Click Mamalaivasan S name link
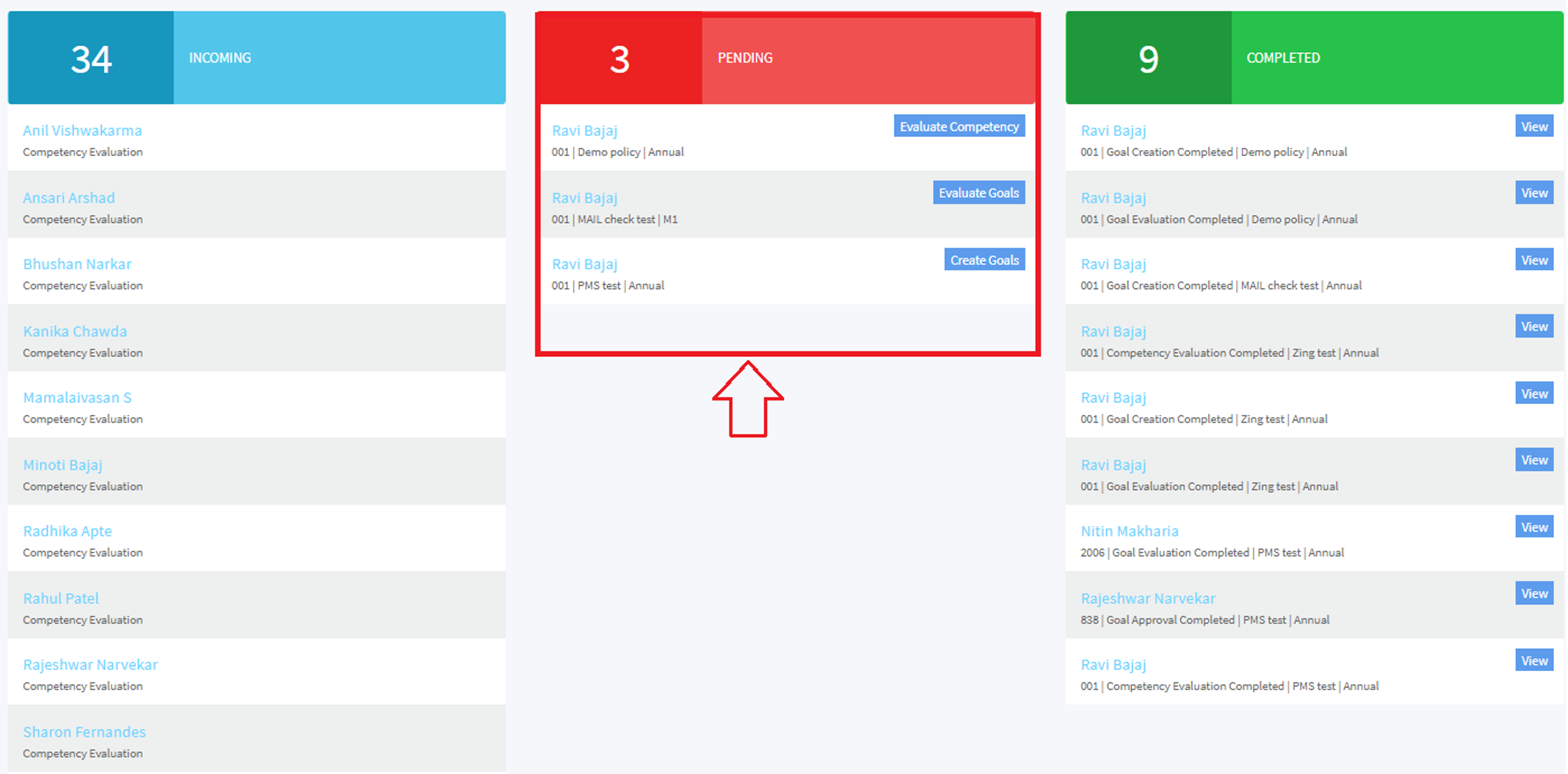 [77, 398]
